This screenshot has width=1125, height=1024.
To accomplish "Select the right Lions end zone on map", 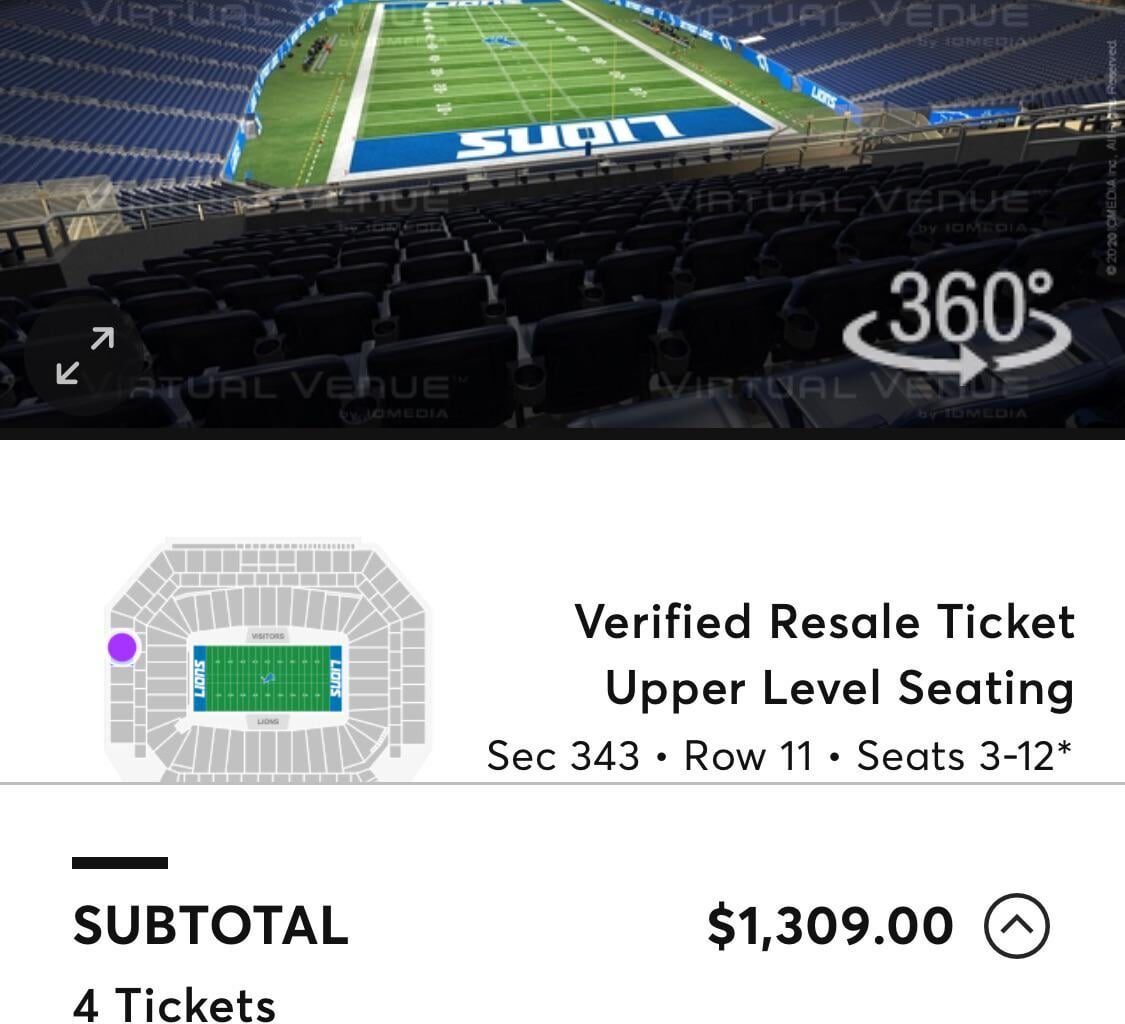I will pos(335,679).
